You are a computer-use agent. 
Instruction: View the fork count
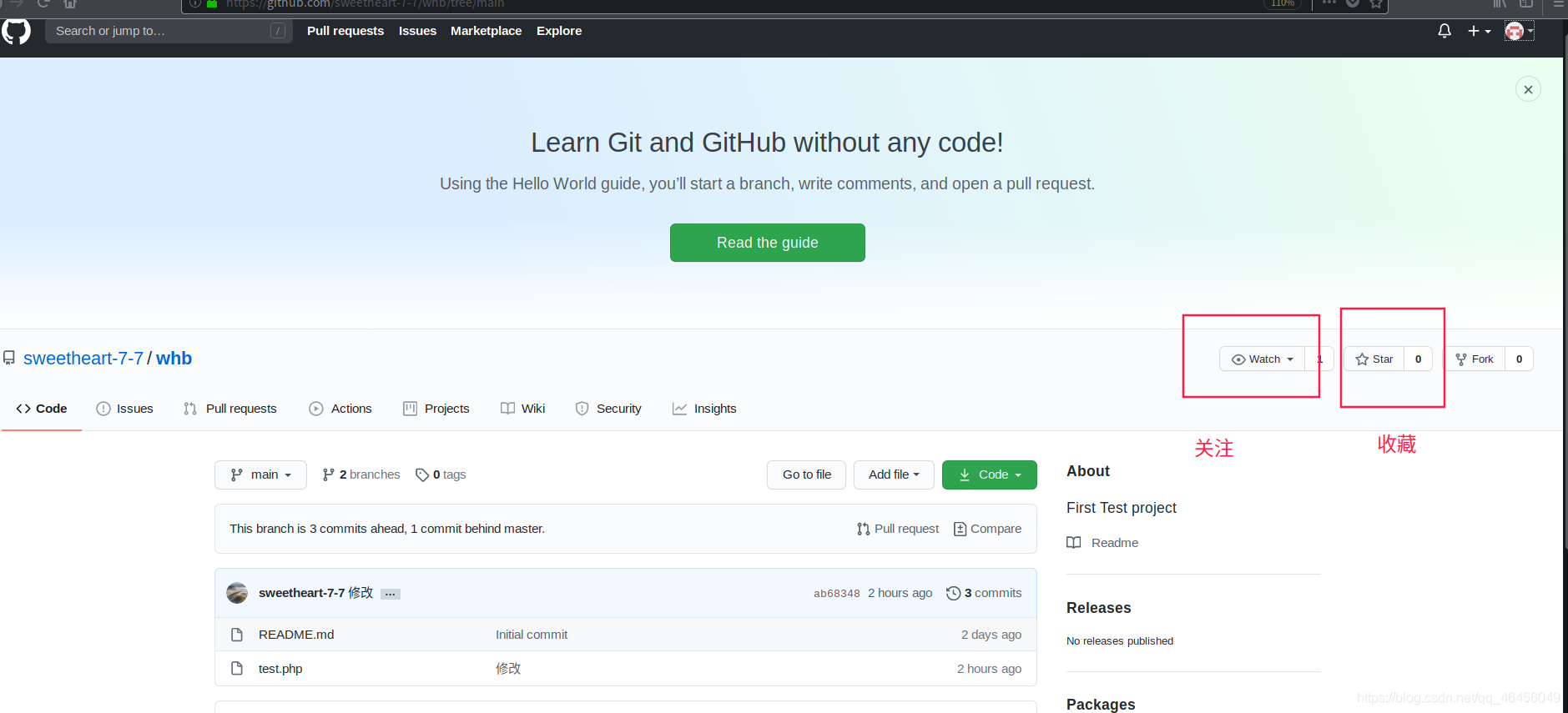pyautogui.click(x=1519, y=359)
